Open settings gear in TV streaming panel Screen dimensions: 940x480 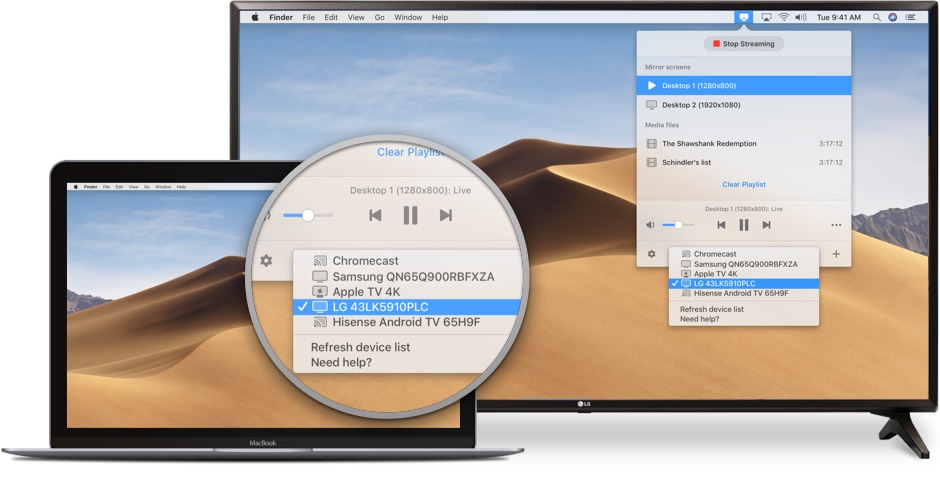point(652,254)
